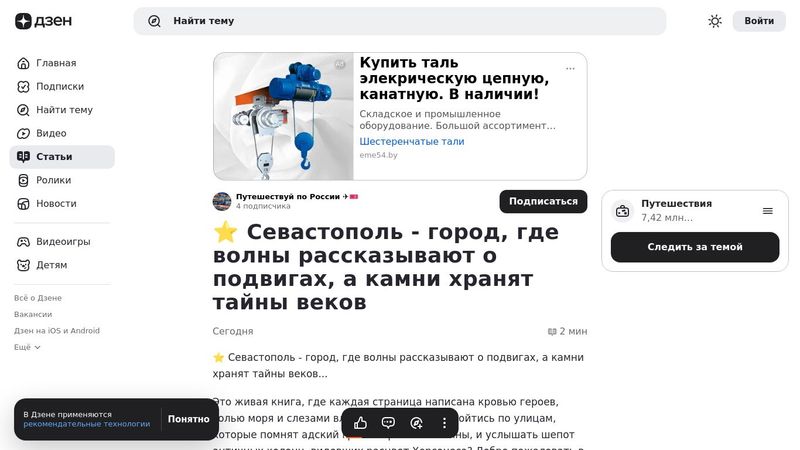The height and width of the screenshot is (450, 800).
Task: Click 'Следить за темой' button
Action: pyautogui.click(x=694, y=247)
